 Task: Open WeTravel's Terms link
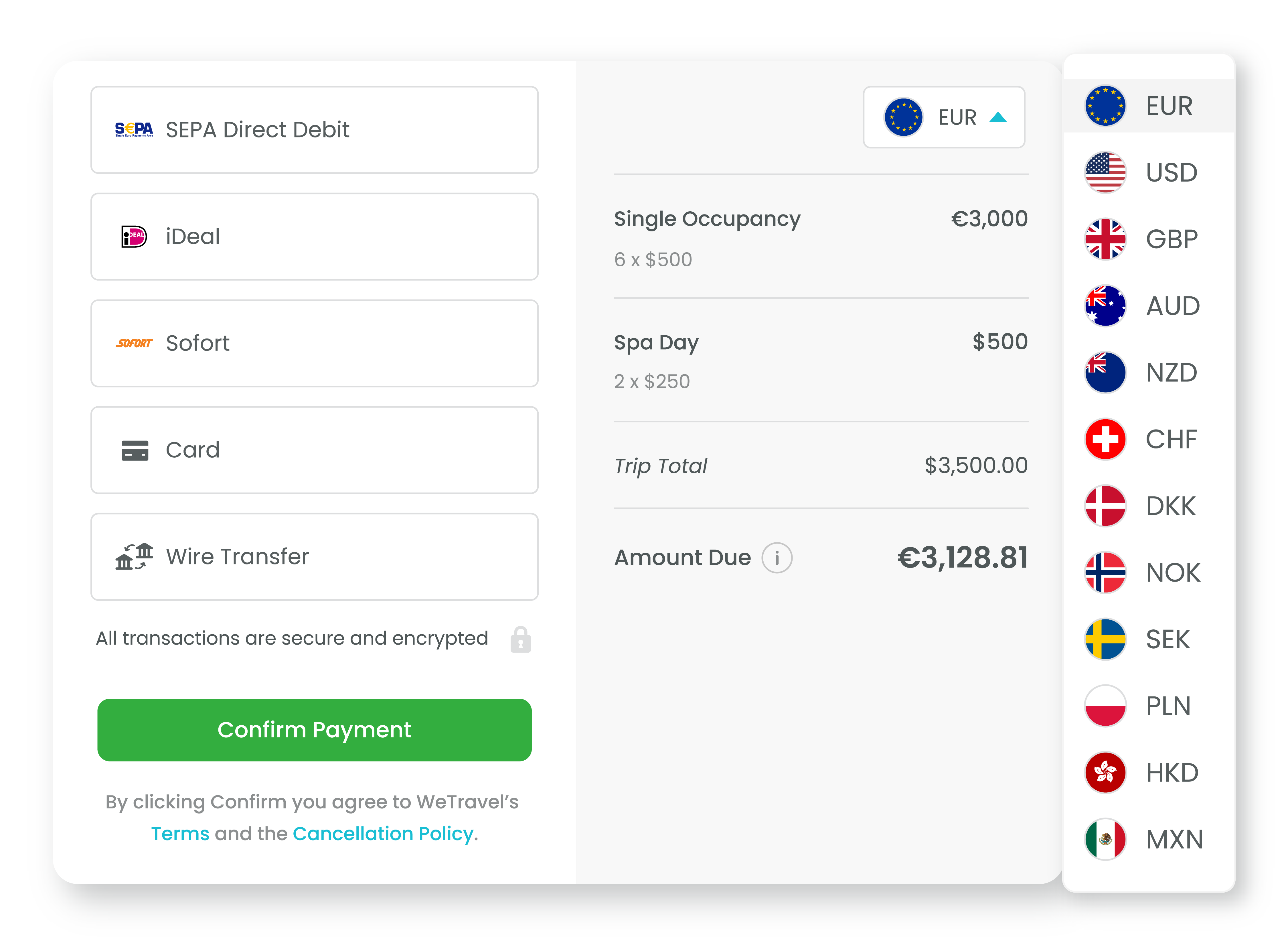(x=180, y=833)
